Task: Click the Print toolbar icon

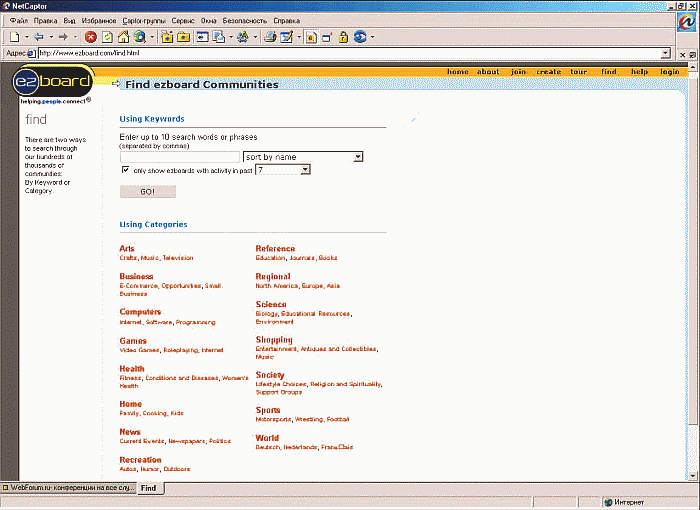Action: (x=269, y=37)
